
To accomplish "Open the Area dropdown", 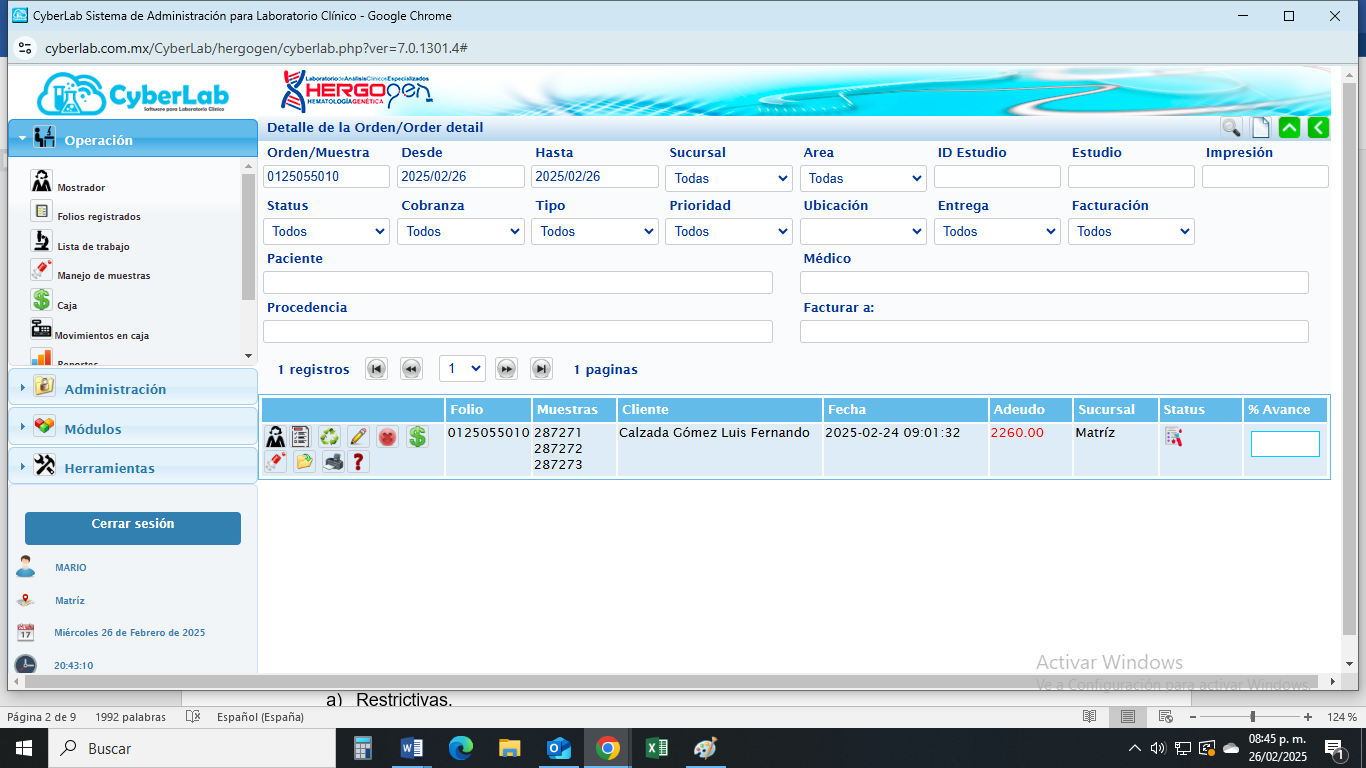I will [x=863, y=178].
